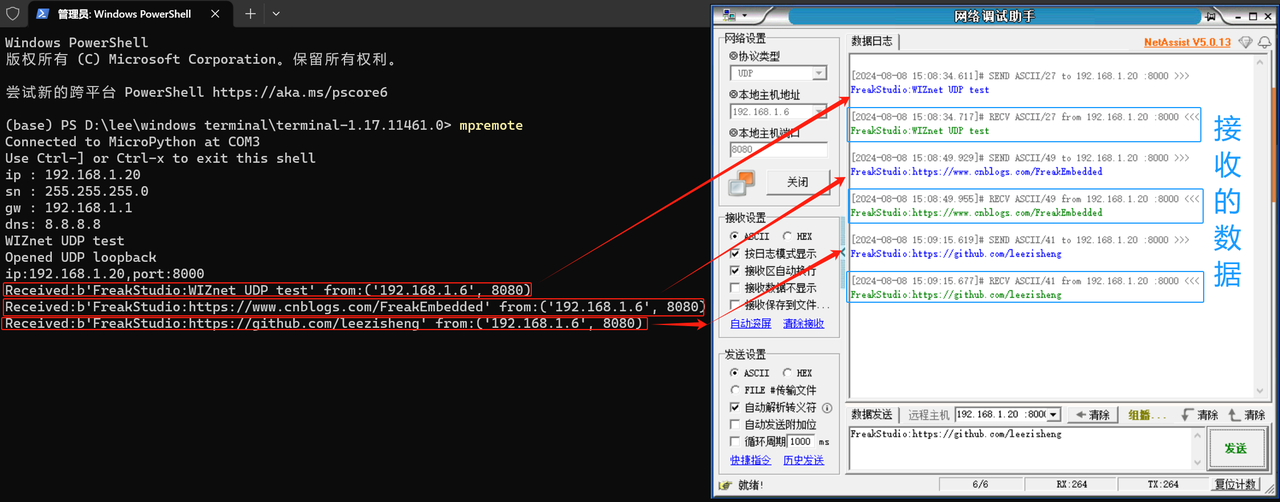Click the send box scrollbar's down arrow
This screenshot has width=1280, height=502.
tap(1199, 463)
